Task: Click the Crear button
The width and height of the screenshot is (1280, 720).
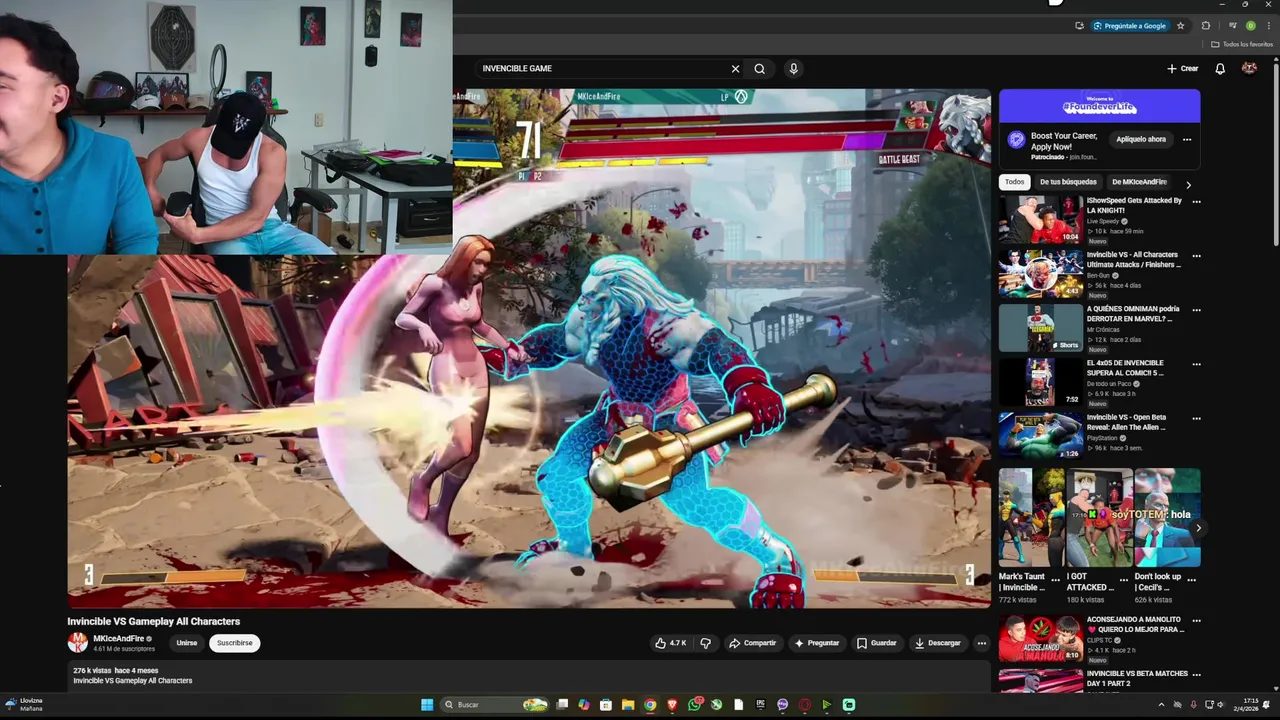Action: [x=1182, y=69]
